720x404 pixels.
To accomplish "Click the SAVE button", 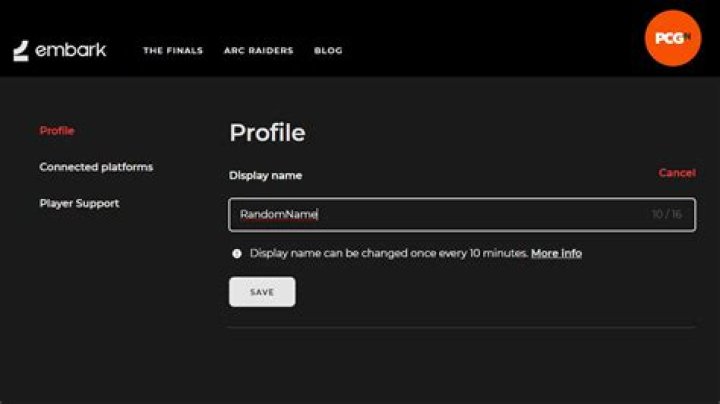I will point(262,292).
